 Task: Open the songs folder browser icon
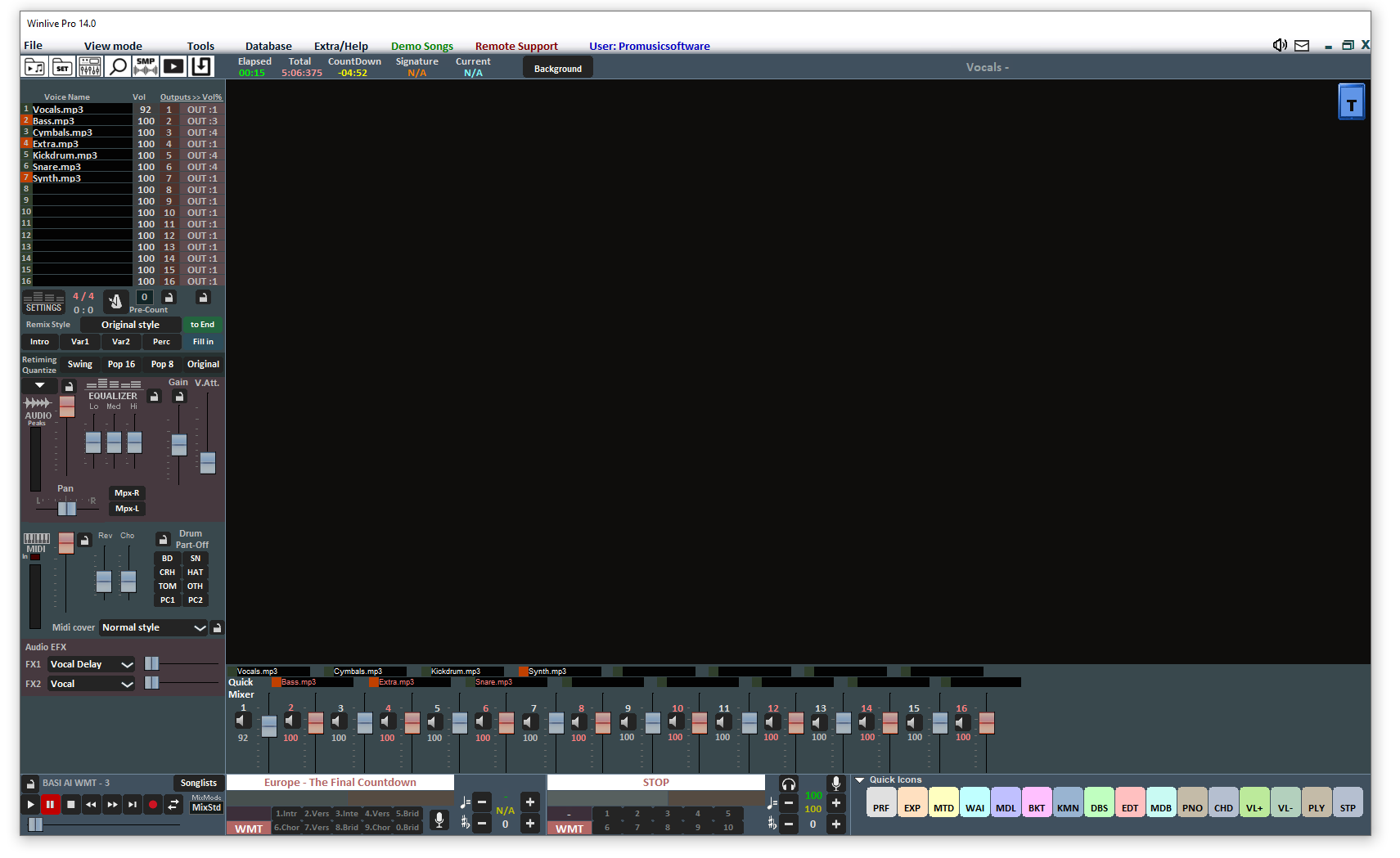[x=35, y=66]
